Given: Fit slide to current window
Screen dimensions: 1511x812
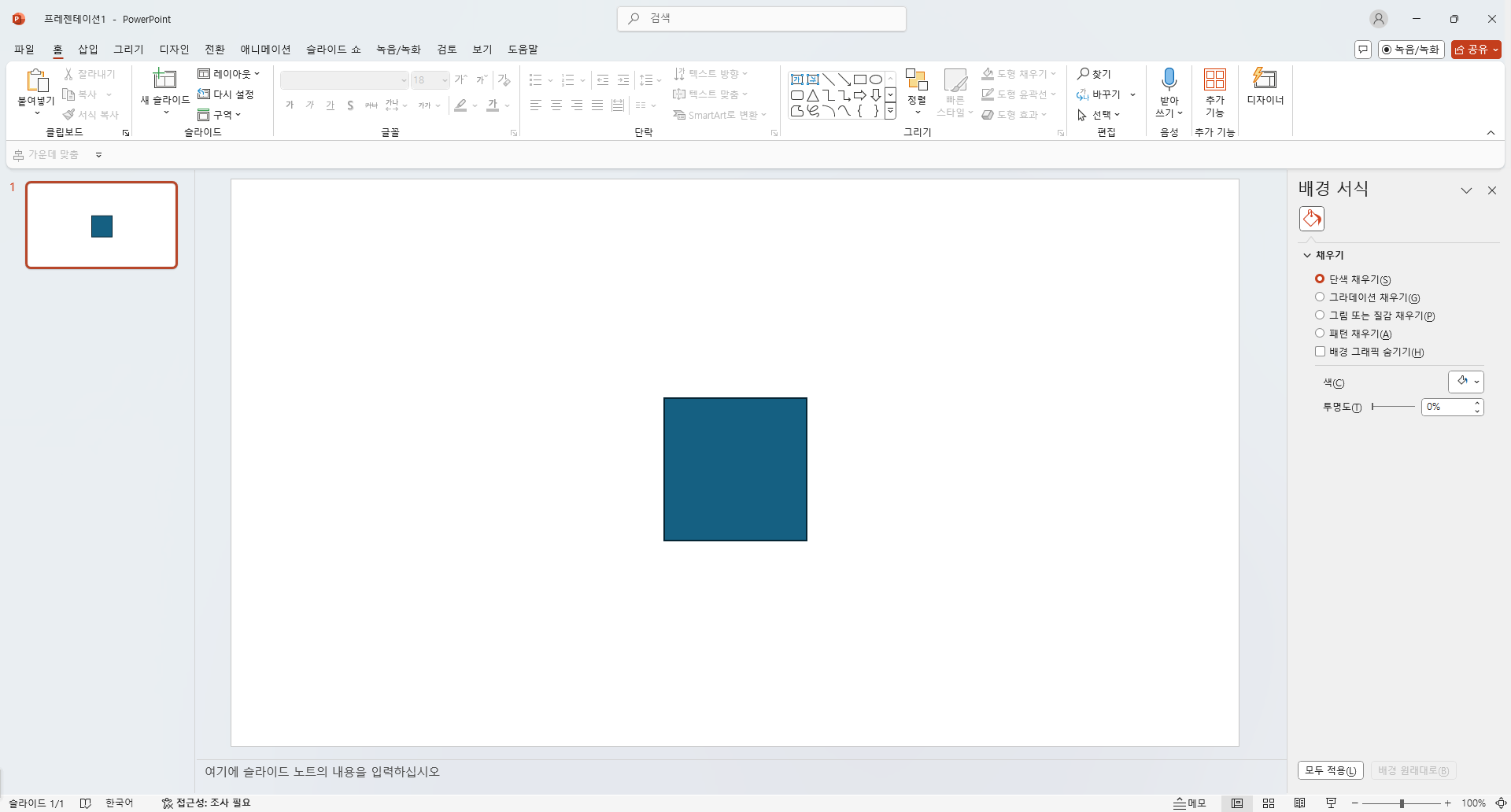Looking at the screenshot, I should [x=1501, y=803].
